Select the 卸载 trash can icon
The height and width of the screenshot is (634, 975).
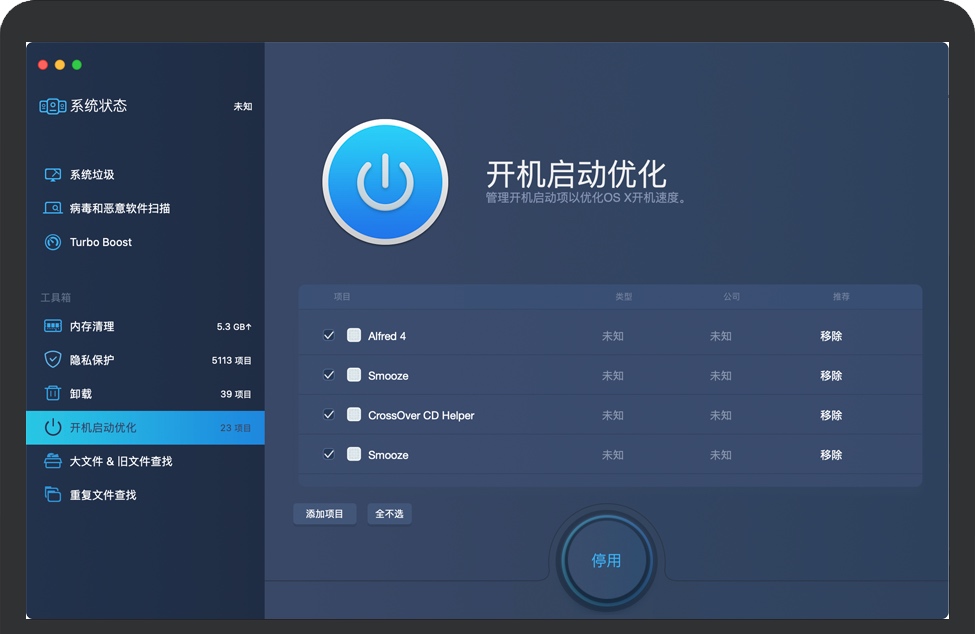53,394
